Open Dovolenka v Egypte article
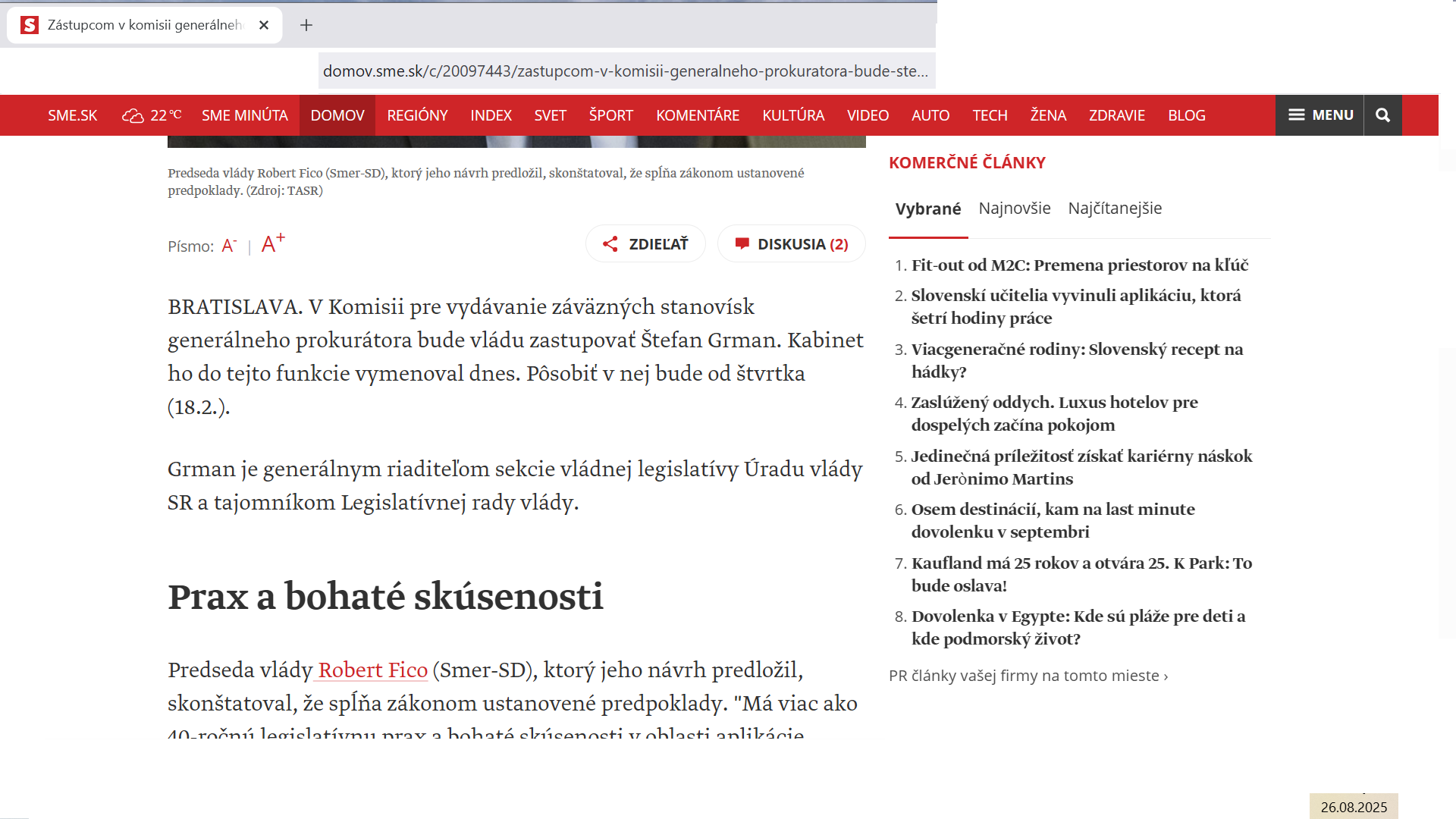 (1078, 628)
